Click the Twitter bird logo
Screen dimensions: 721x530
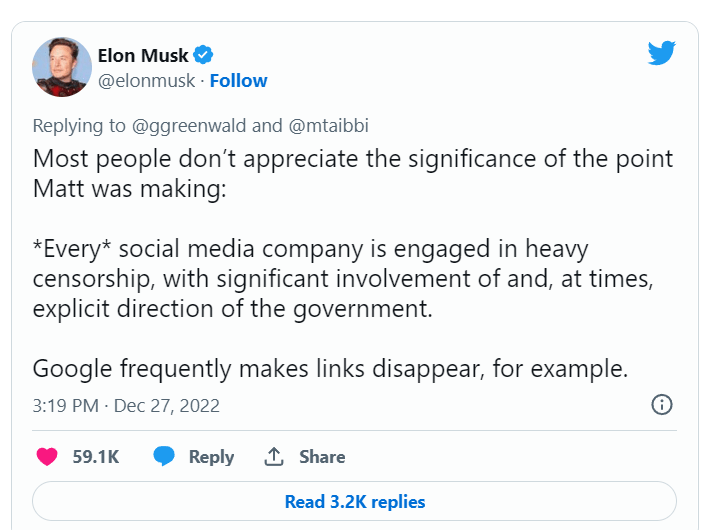662,53
